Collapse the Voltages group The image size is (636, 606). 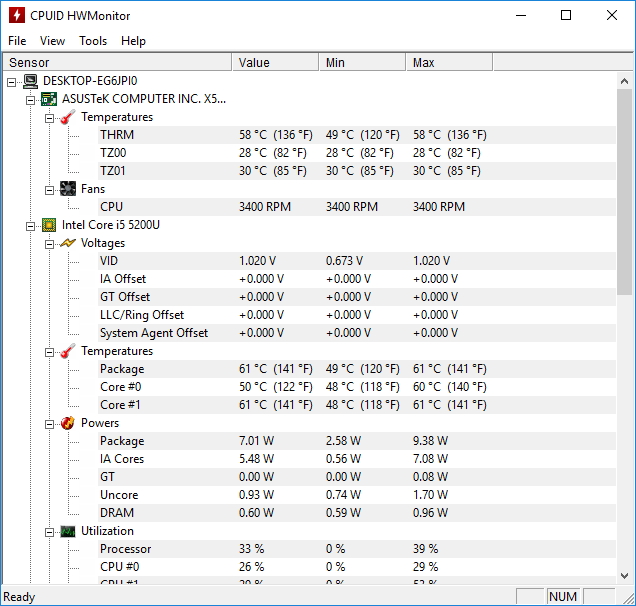pos(49,244)
